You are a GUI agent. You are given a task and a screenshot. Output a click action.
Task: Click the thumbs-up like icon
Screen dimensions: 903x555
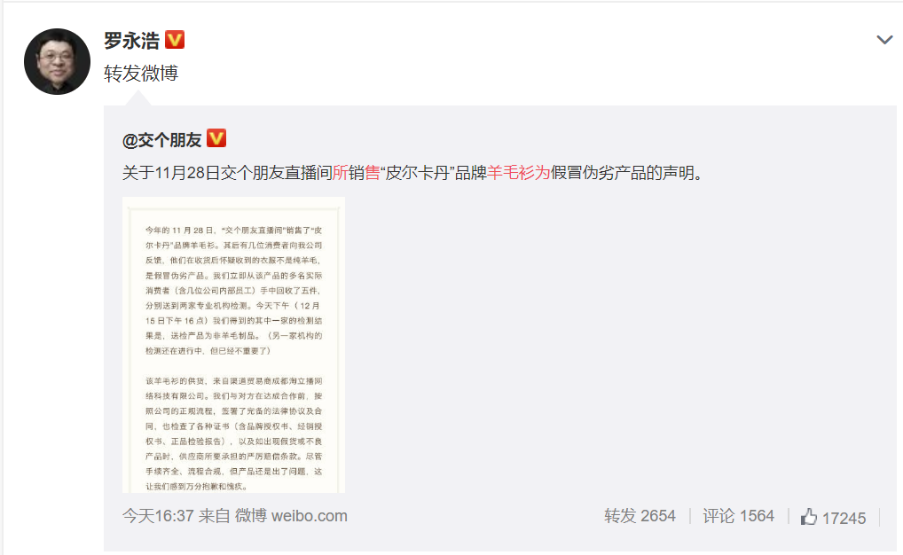[809, 516]
